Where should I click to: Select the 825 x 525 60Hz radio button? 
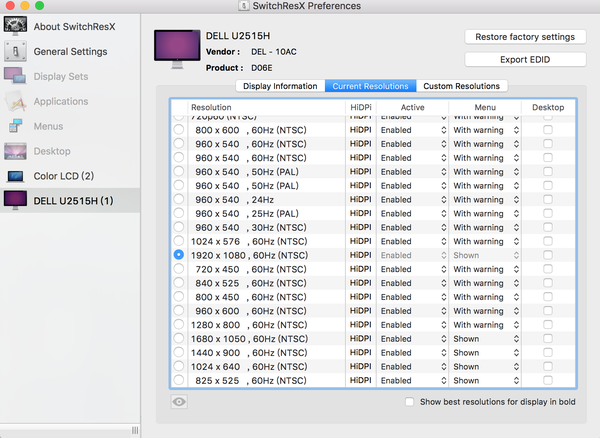click(179, 380)
